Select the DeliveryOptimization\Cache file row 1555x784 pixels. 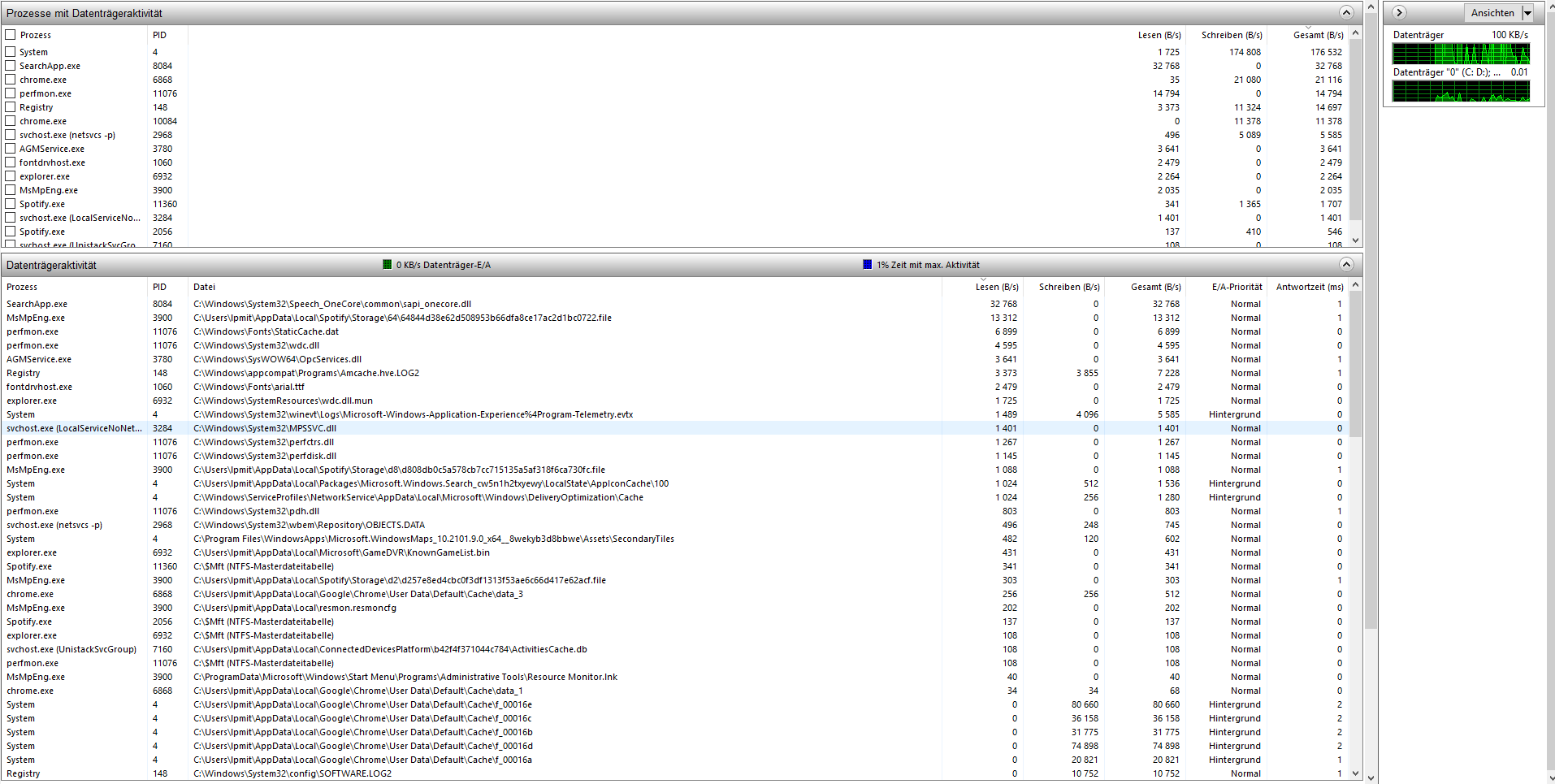pyautogui.click(x=674, y=497)
